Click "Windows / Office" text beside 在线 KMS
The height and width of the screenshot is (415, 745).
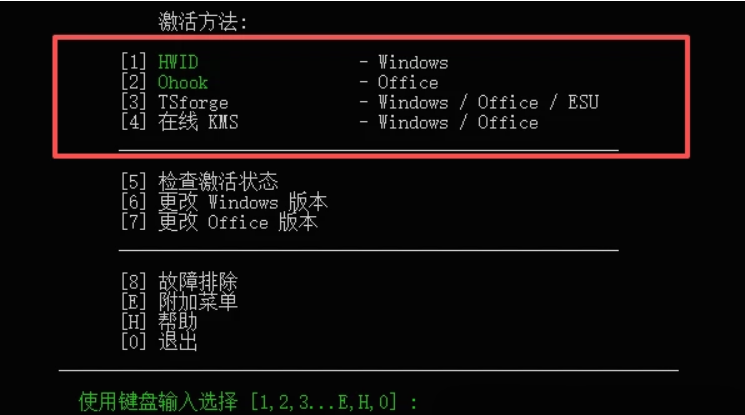[x=458, y=123]
